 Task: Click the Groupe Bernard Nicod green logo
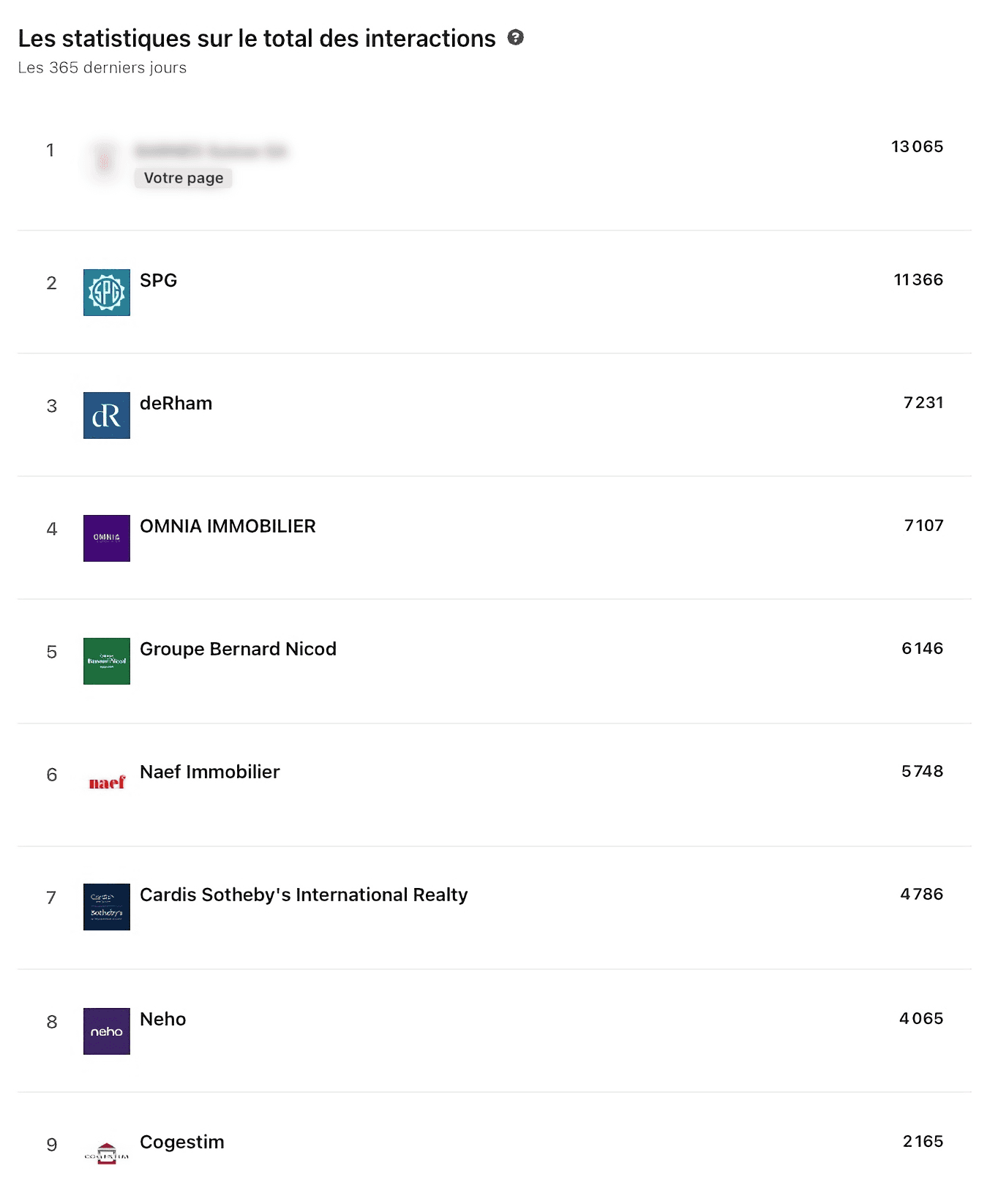[x=107, y=661]
